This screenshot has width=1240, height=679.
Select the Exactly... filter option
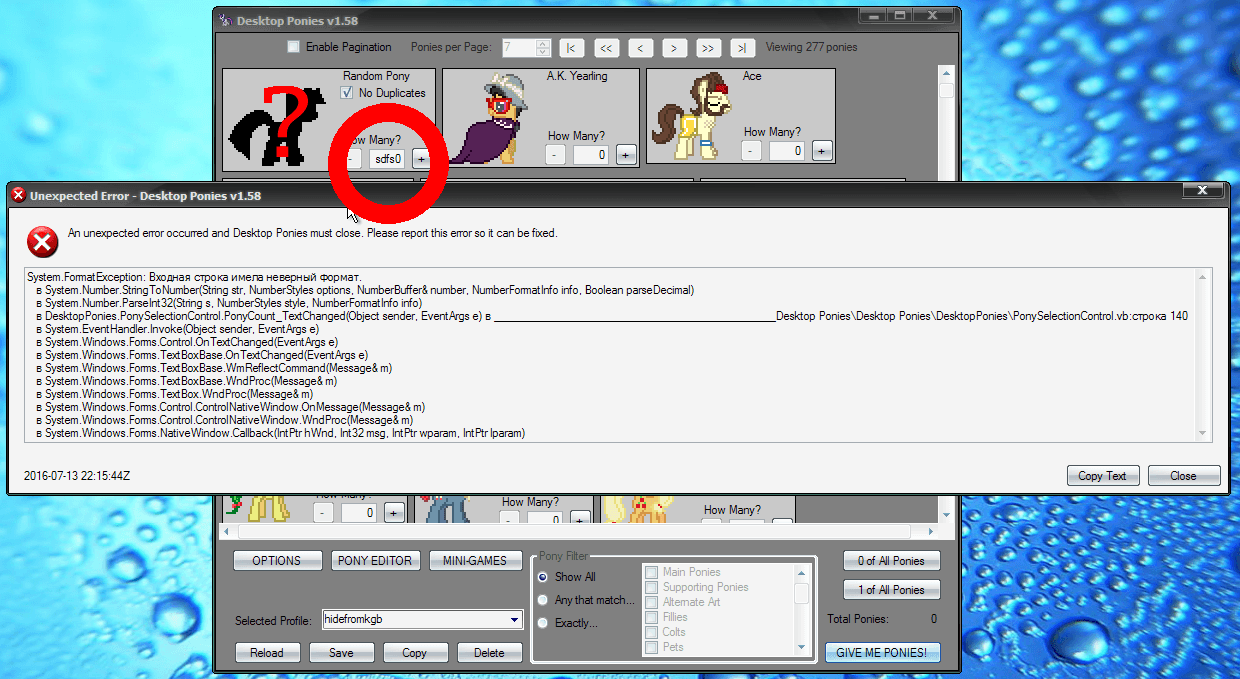point(543,623)
